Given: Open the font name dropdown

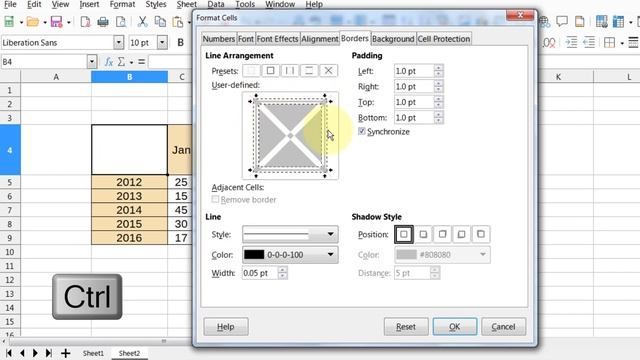Looking at the screenshot, I should (118, 42).
